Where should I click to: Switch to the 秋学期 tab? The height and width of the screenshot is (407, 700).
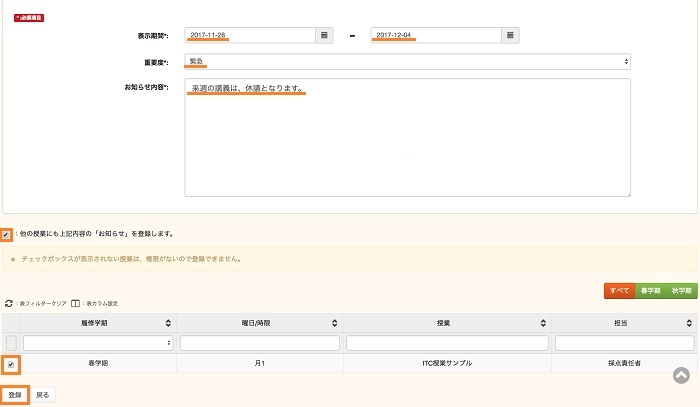(682, 290)
